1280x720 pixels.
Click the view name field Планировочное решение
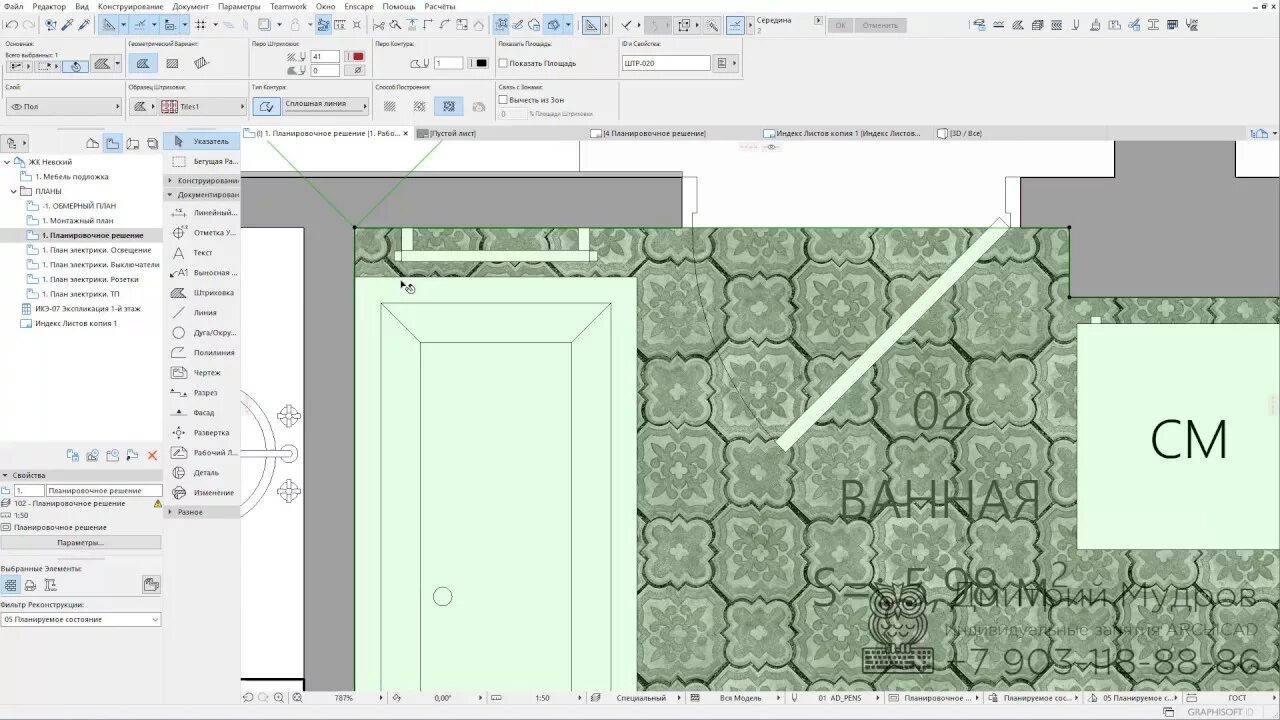104,491
